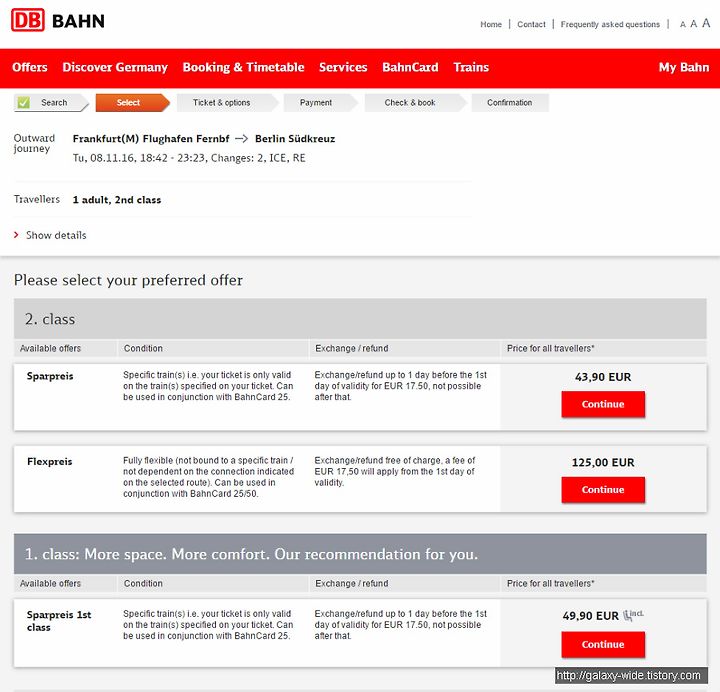Go to the Home link
Screen dimensions: 720x692
pos(491,24)
